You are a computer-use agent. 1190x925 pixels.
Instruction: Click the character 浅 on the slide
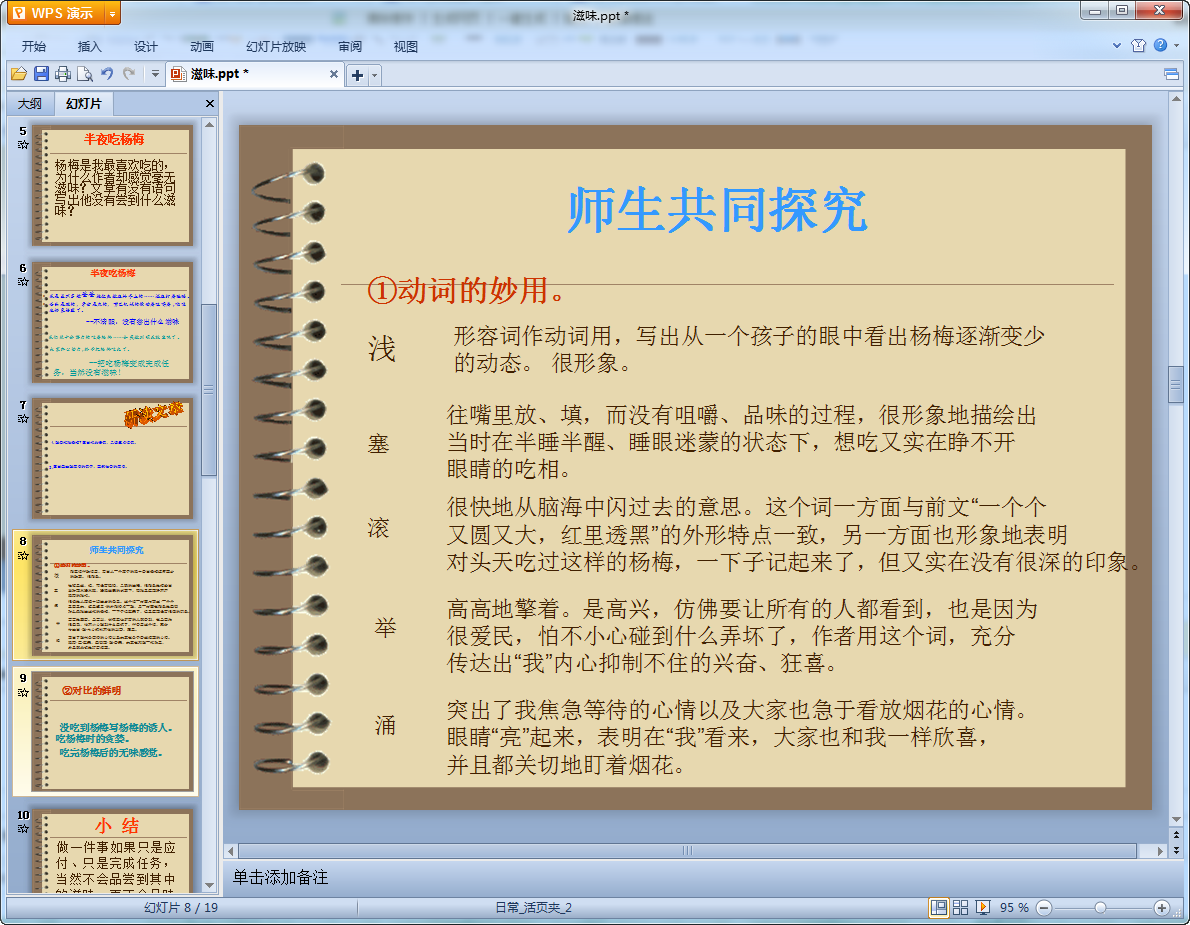(382, 349)
